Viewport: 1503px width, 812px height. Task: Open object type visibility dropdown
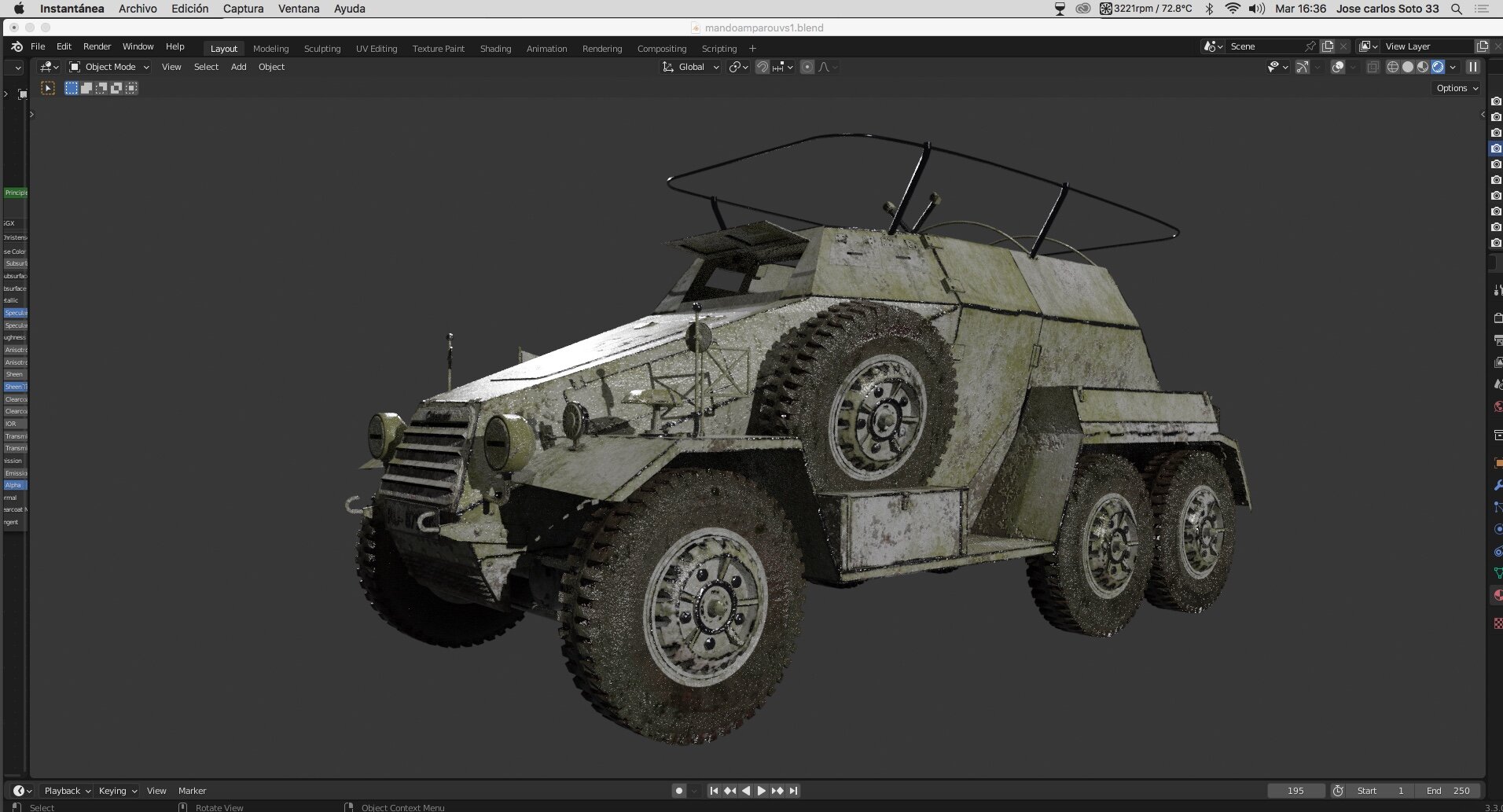pos(1277,67)
